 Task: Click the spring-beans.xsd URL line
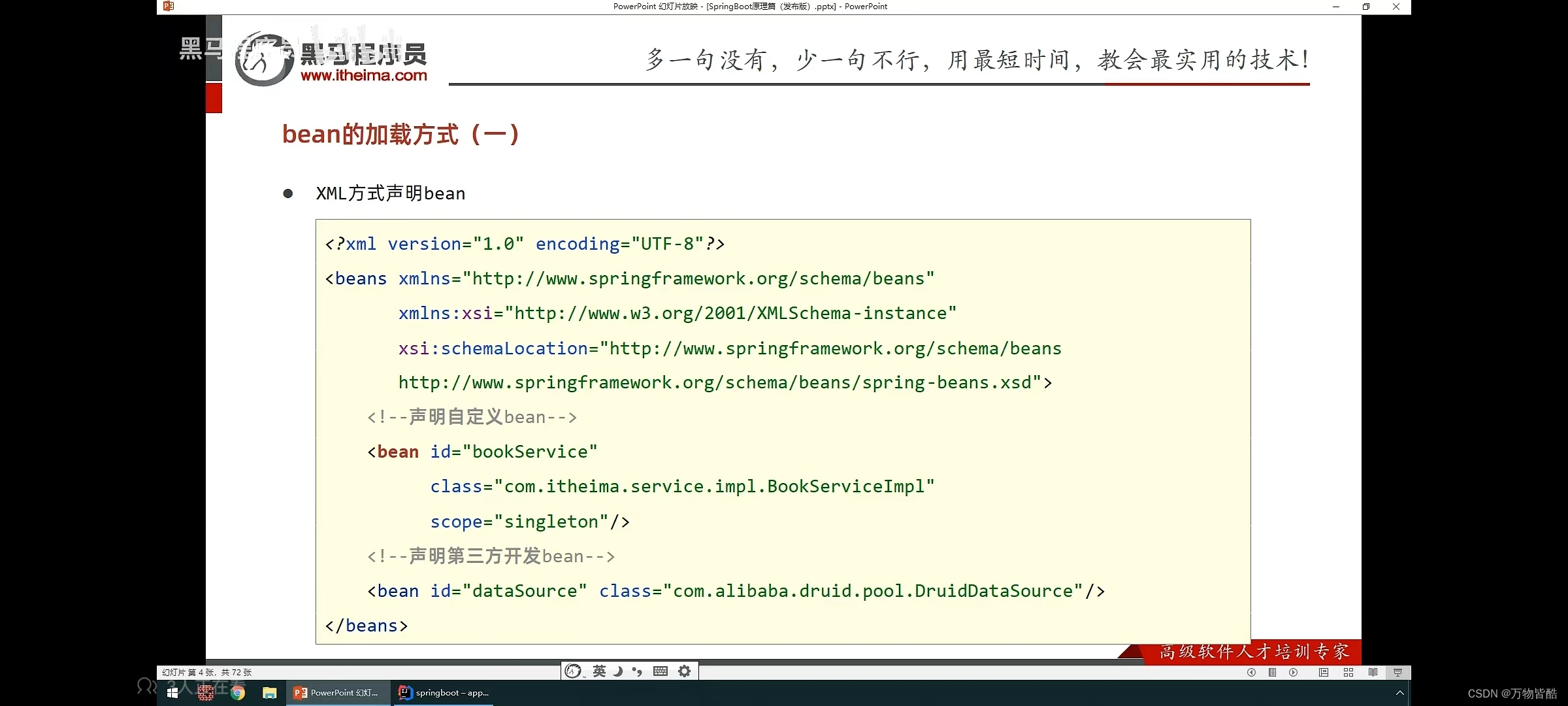pyautogui.click(x=725, y=382)
